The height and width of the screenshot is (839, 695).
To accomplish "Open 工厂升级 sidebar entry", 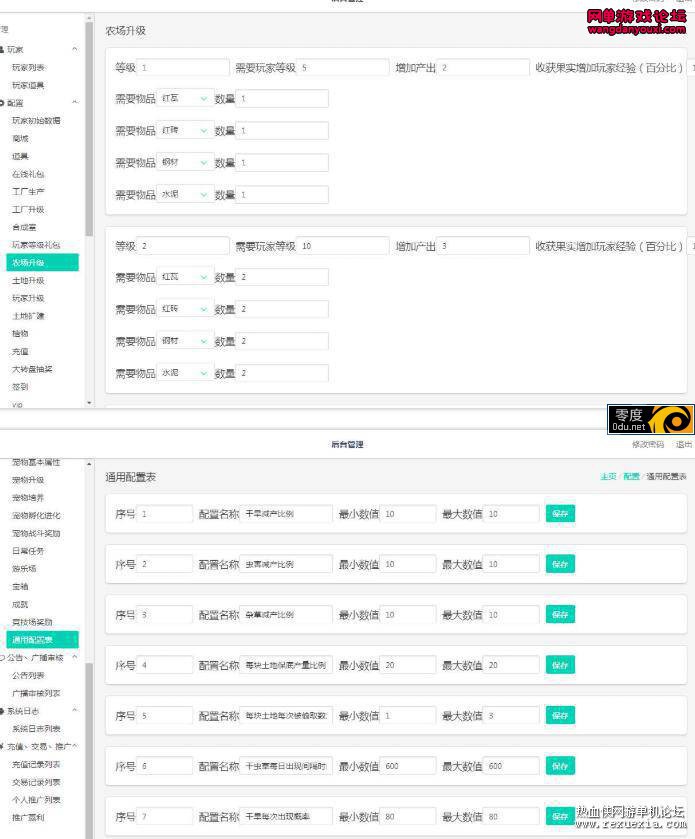I will click(28, 209).
